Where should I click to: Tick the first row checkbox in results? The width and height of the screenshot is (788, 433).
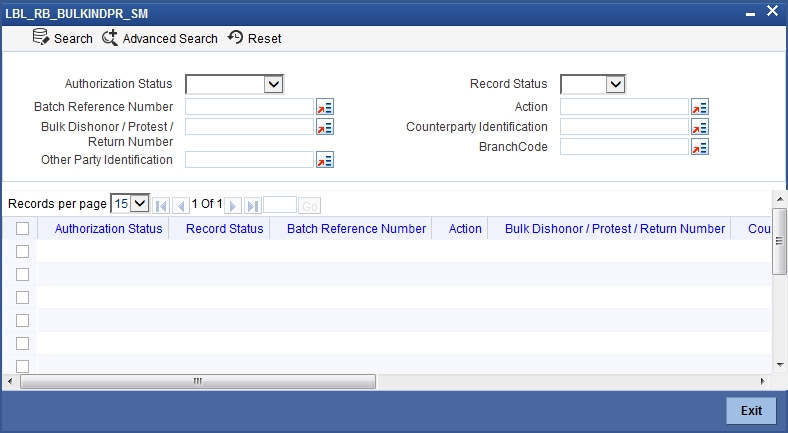point(22,251)
